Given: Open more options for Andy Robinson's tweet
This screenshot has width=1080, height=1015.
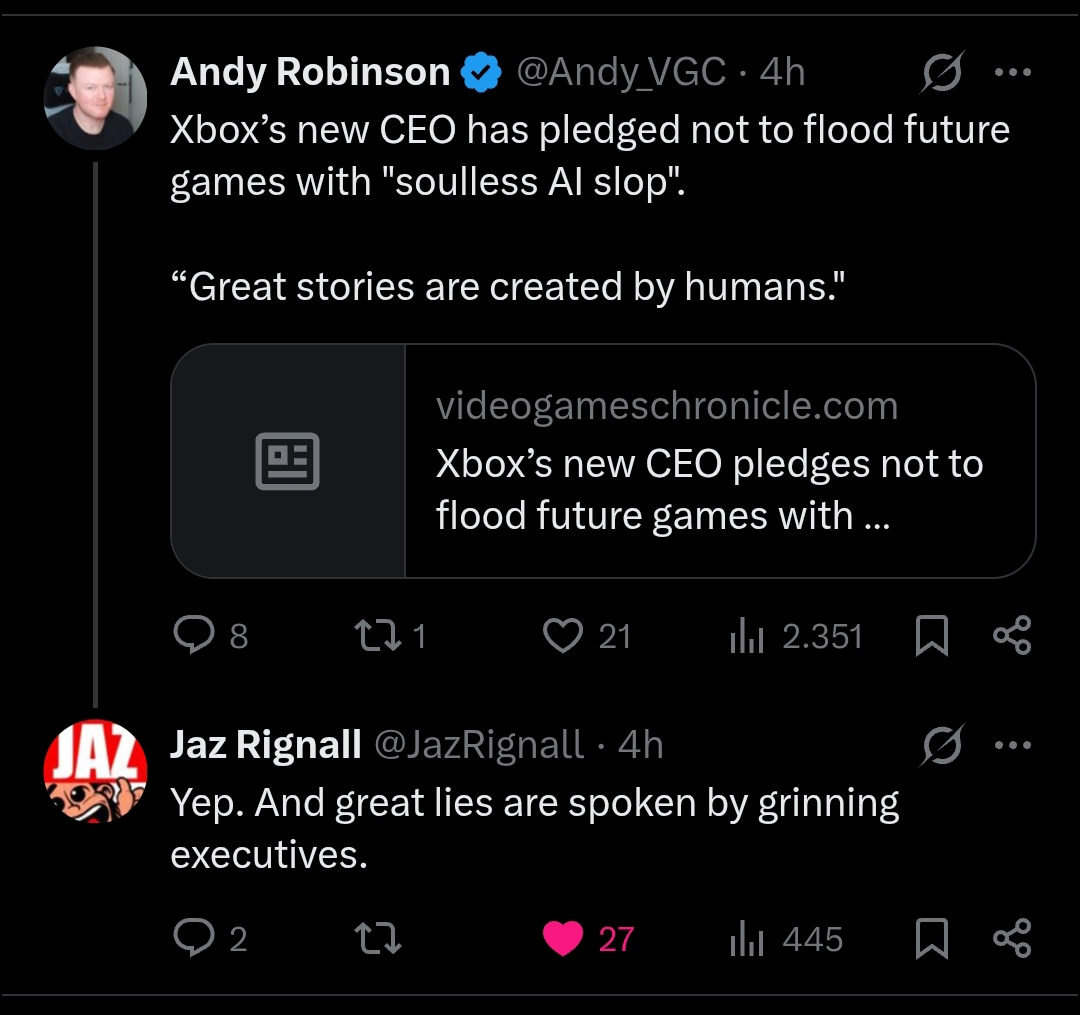Looking at the screenshot, I should (1013, 72).
